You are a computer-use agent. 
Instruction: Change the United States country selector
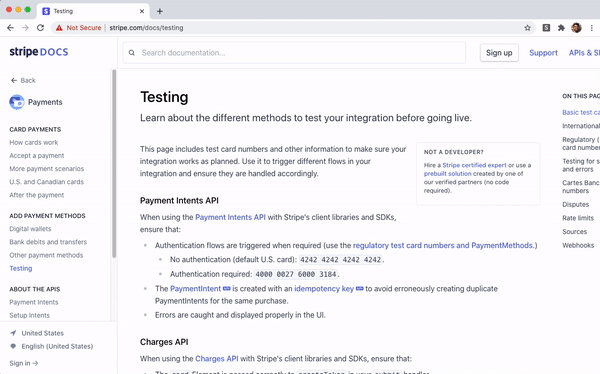[x=42, y=333]
